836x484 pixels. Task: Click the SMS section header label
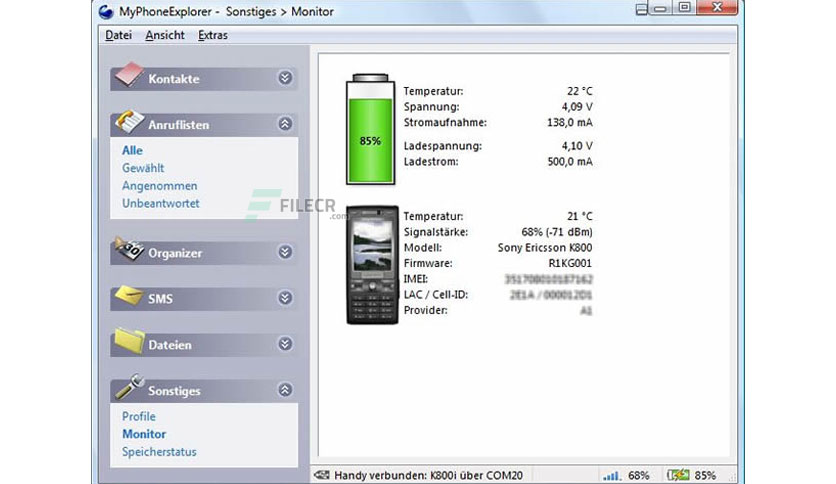(160, 299)
